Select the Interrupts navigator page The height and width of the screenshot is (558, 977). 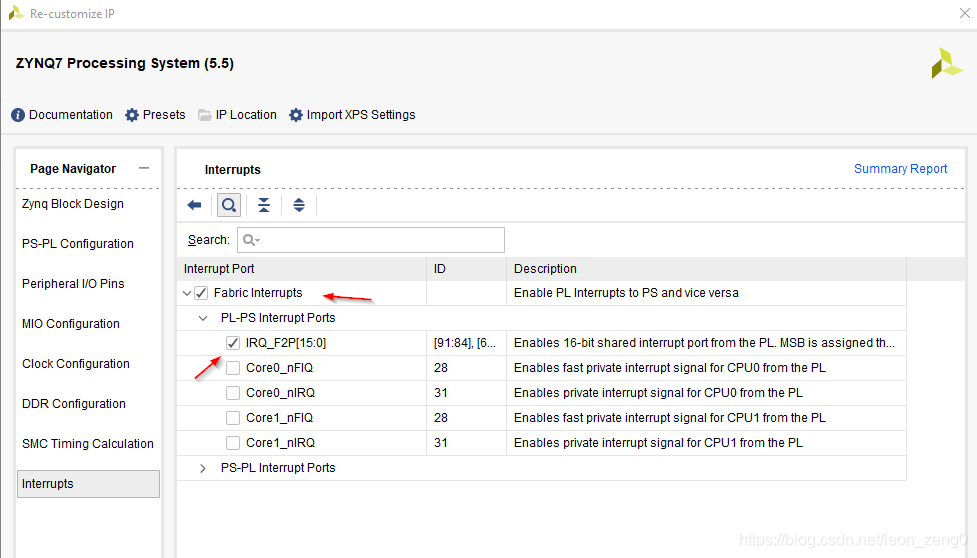88,484
